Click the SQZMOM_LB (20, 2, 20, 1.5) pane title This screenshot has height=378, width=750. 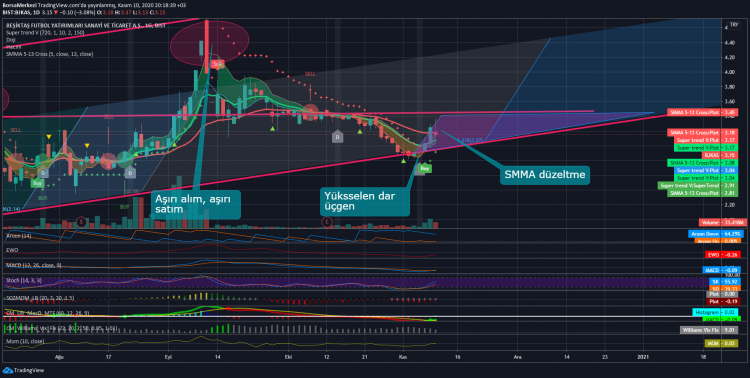click(x=40, y=298)
